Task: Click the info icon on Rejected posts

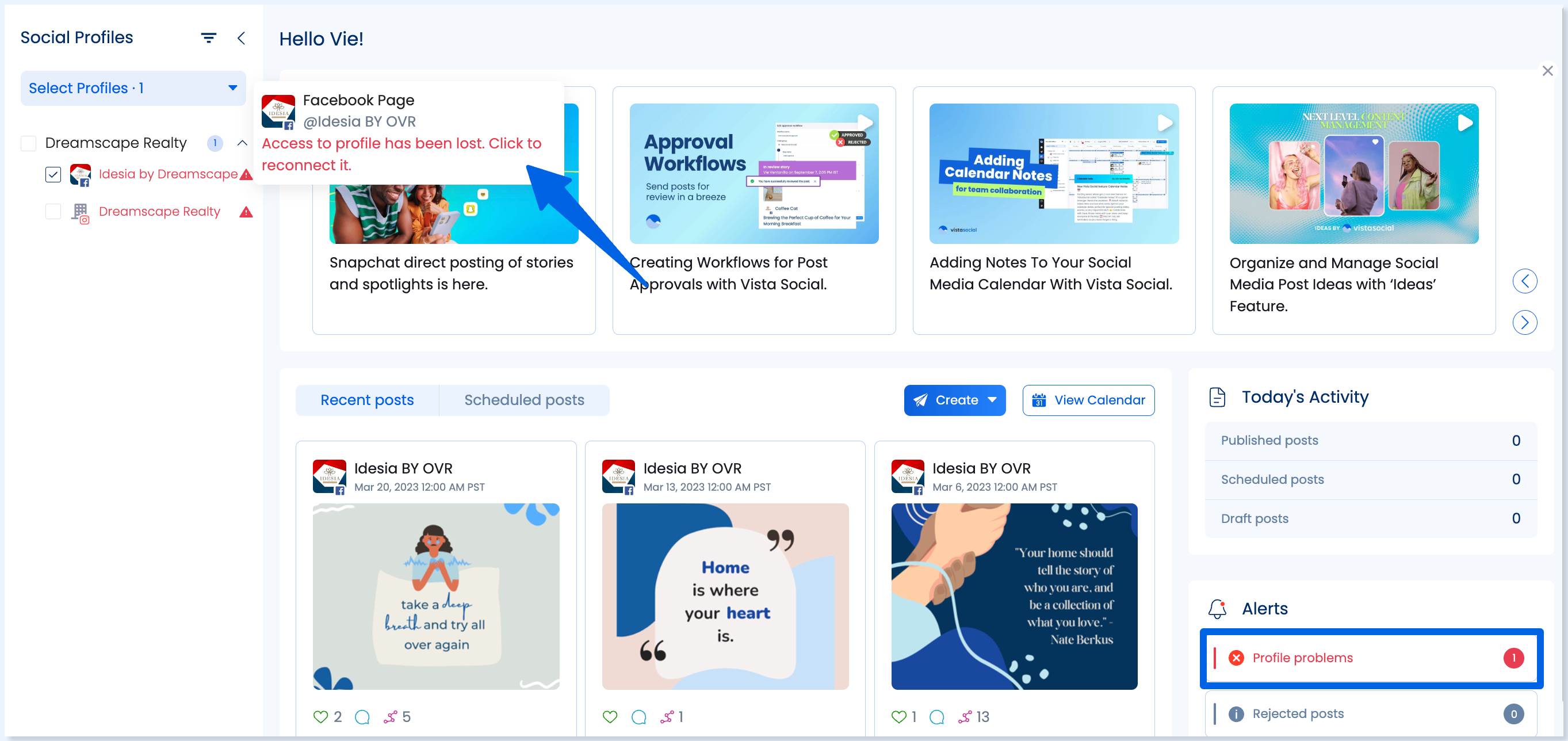Action: [x=1236, y=713]
